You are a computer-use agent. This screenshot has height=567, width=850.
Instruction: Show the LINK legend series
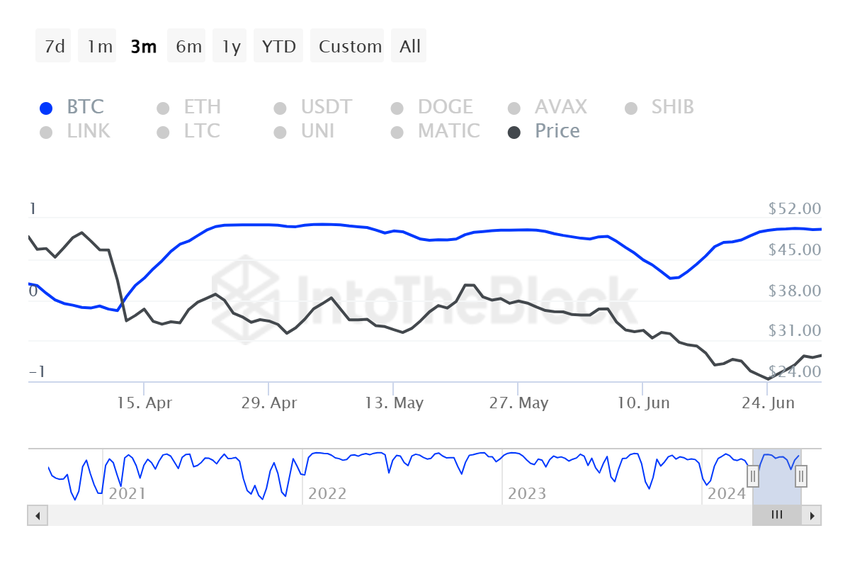pyautogui.click(x=75, y=131)
